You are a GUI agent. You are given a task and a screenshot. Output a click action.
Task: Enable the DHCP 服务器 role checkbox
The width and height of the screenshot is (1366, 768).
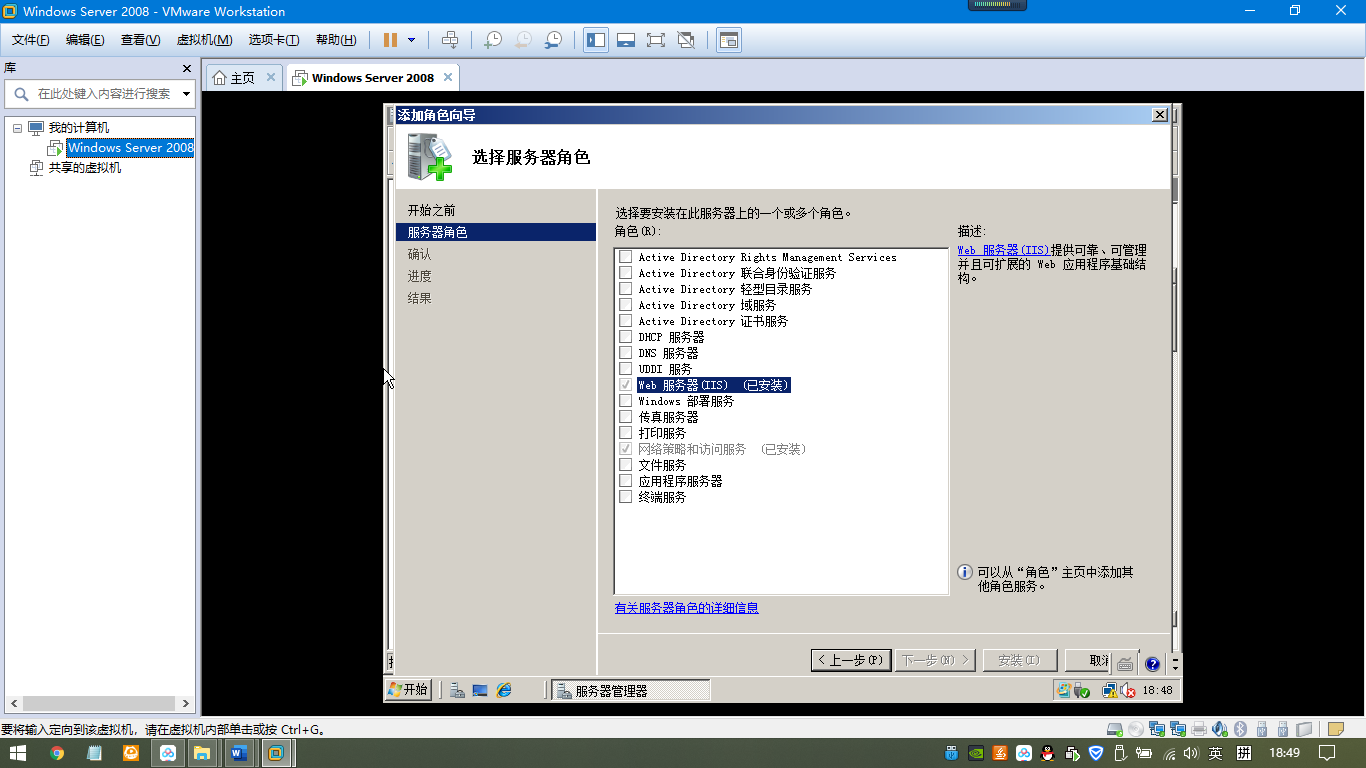tap(626, 337)
